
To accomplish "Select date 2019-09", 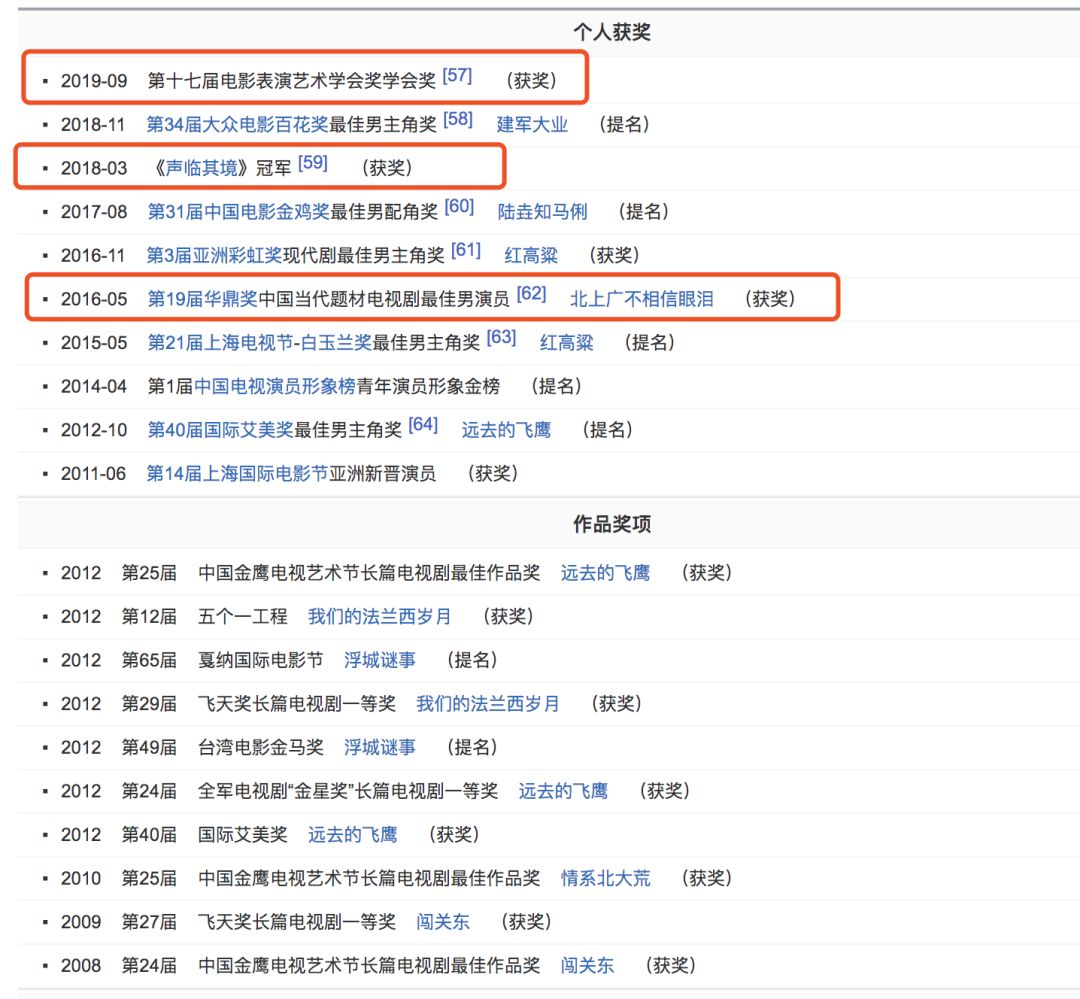I will tap(94, 81).
